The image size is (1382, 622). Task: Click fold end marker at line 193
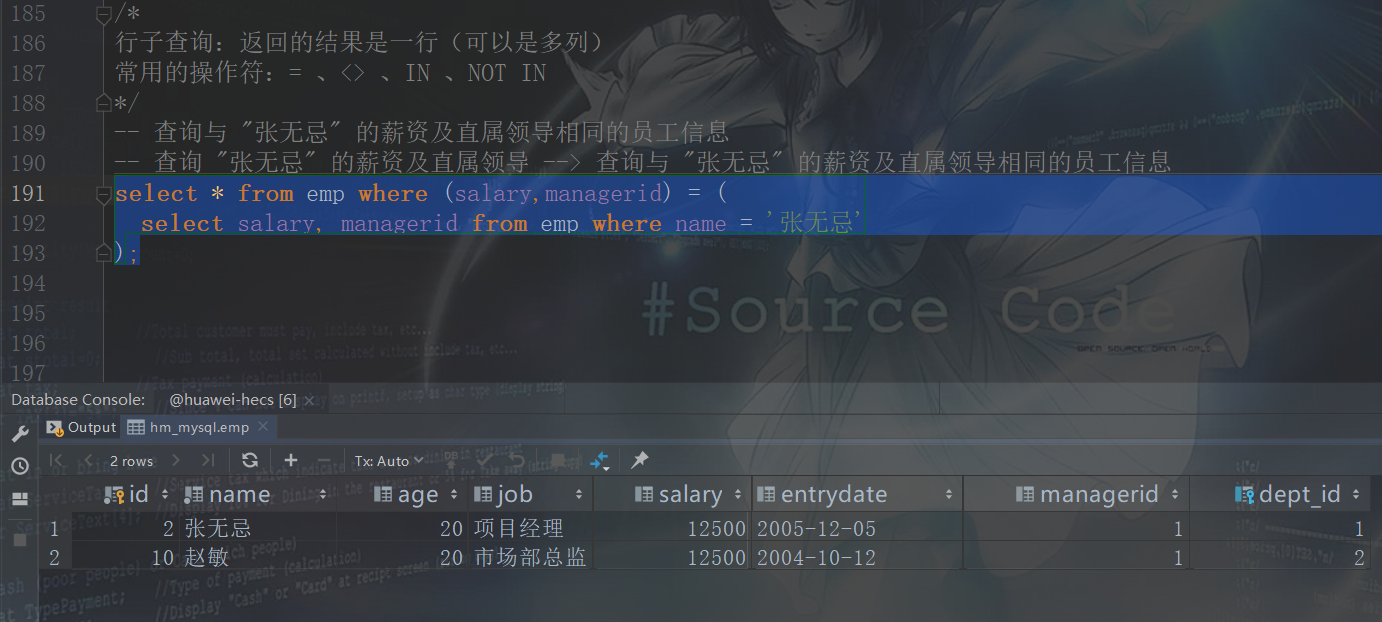click(103, 253)
